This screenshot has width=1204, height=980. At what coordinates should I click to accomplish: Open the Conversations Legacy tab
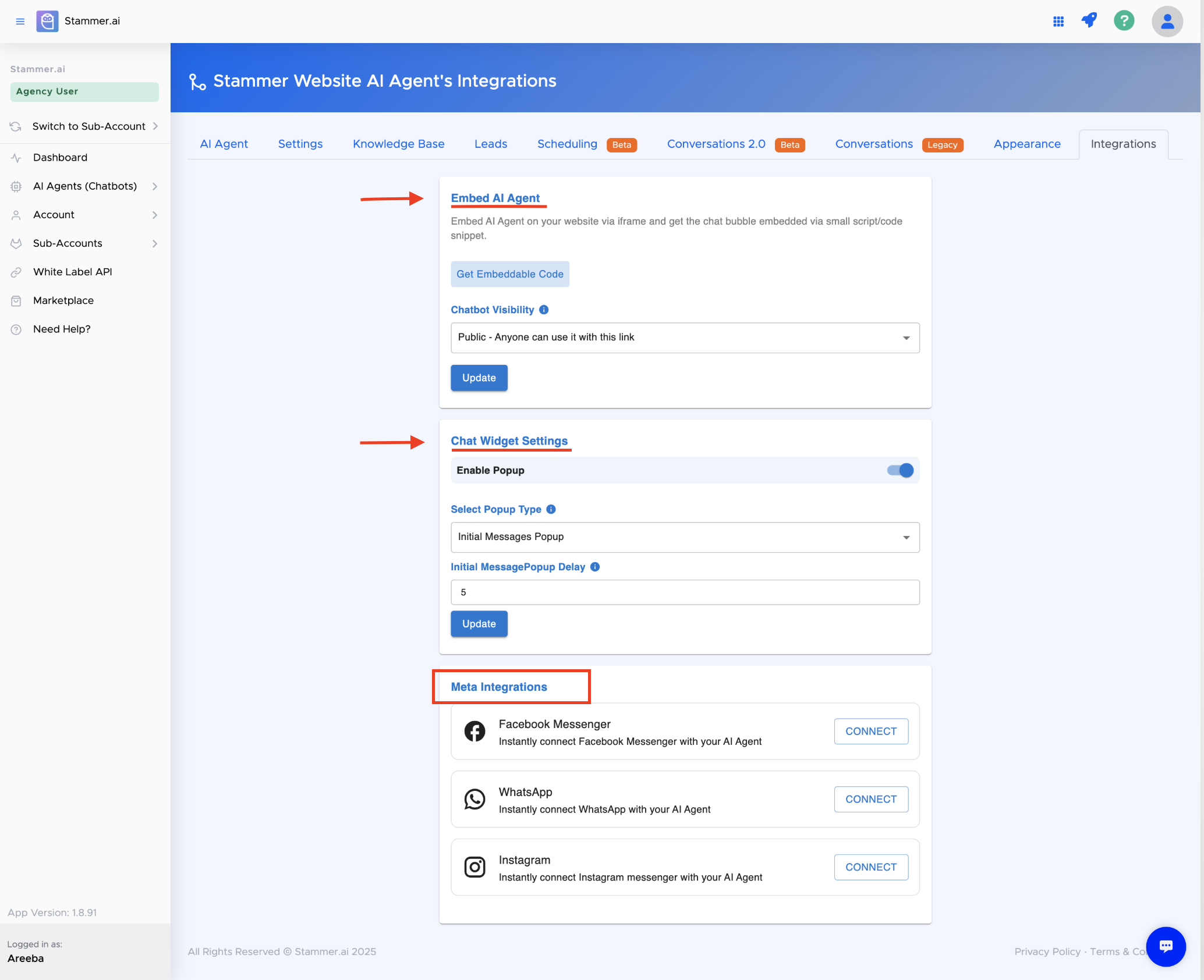coord(899,144)
